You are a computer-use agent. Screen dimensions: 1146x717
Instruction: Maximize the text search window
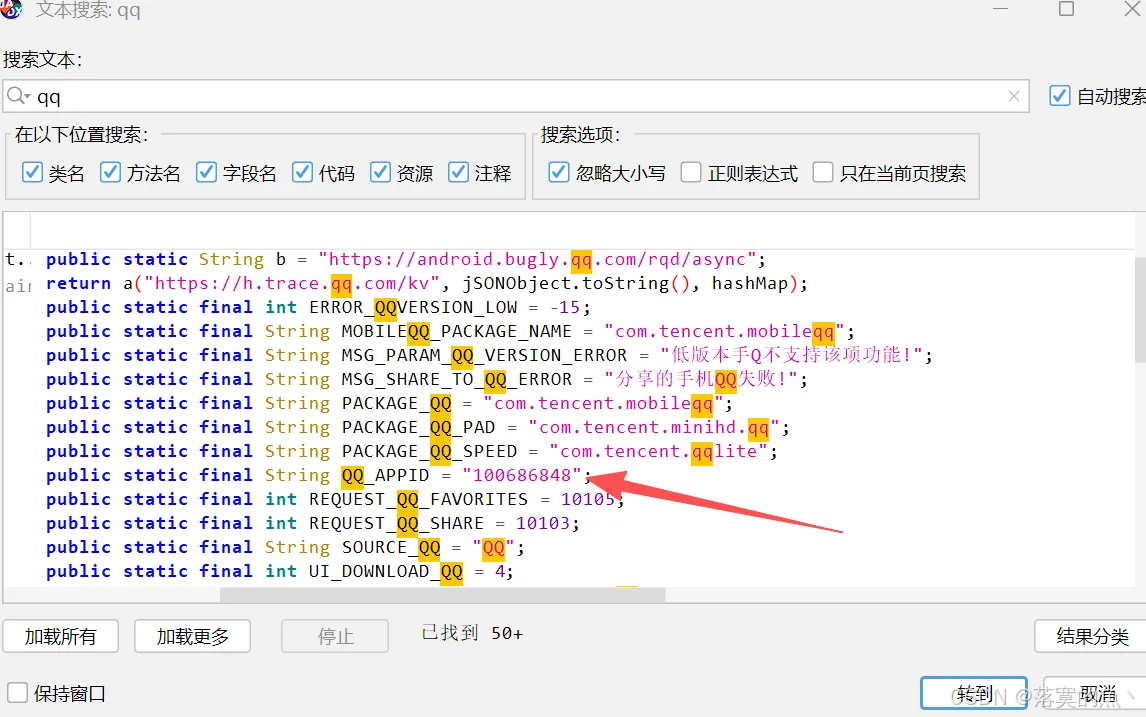tap(1066, 9)
